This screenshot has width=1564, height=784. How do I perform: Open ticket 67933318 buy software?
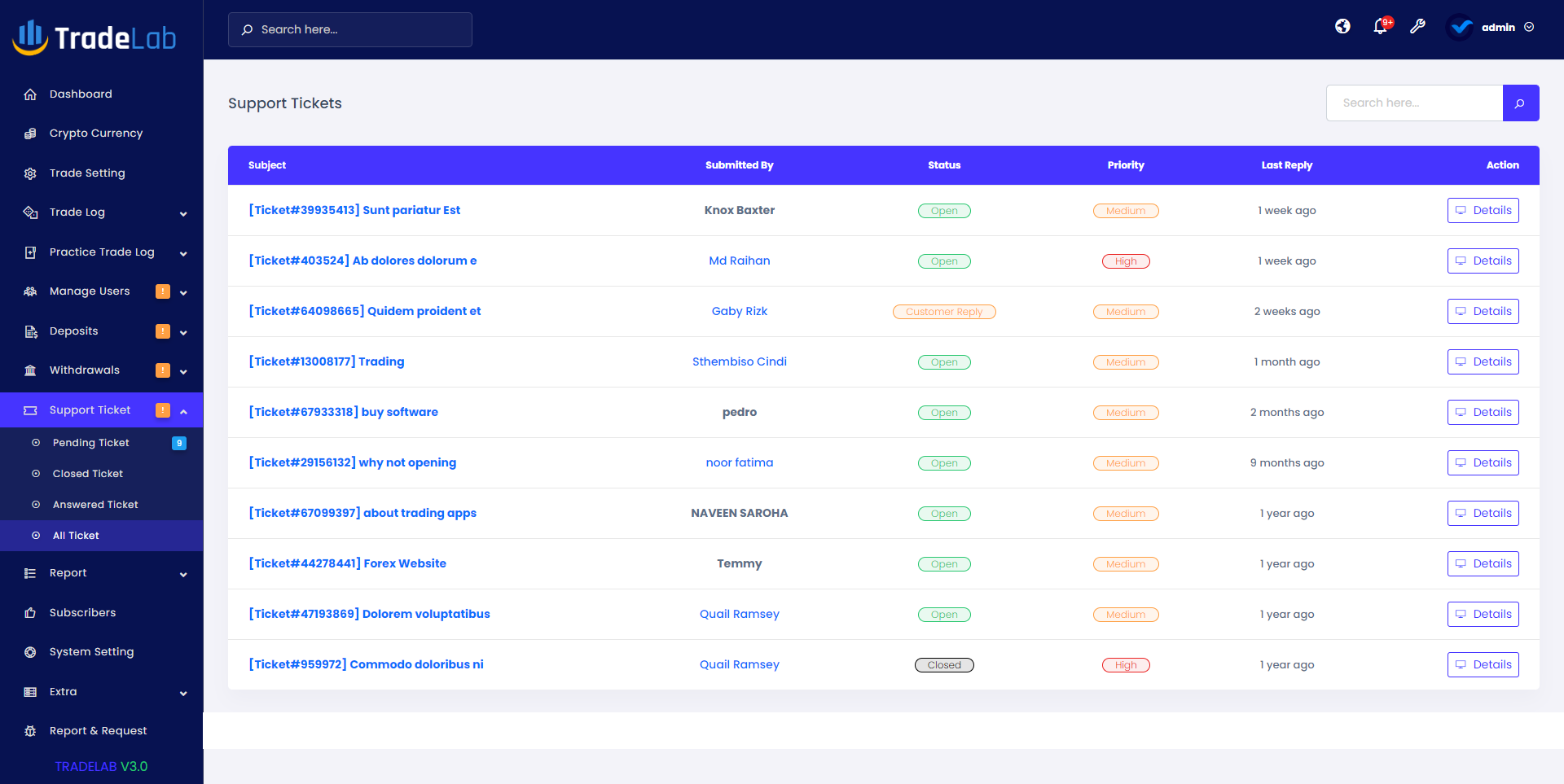coord(343,412)
